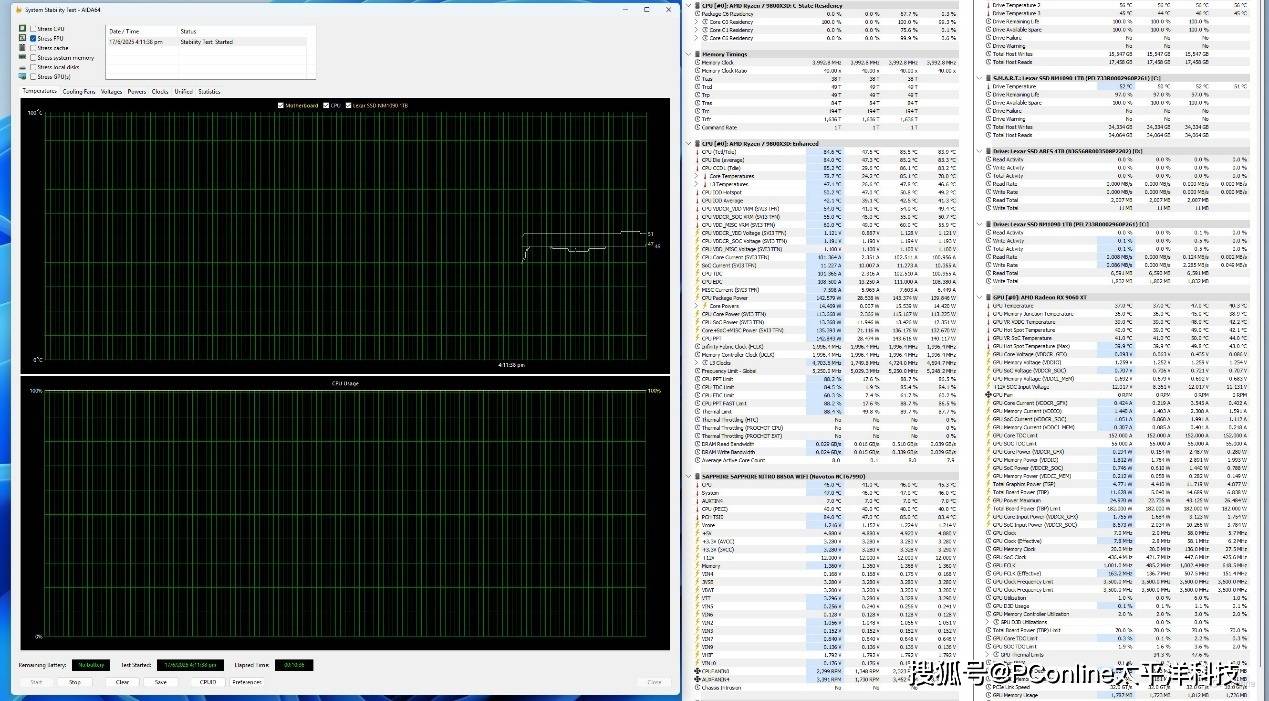Select the Stability Test Started log row
The width and height of the screenshot is (1269, 701).
(x=210, y=42)
